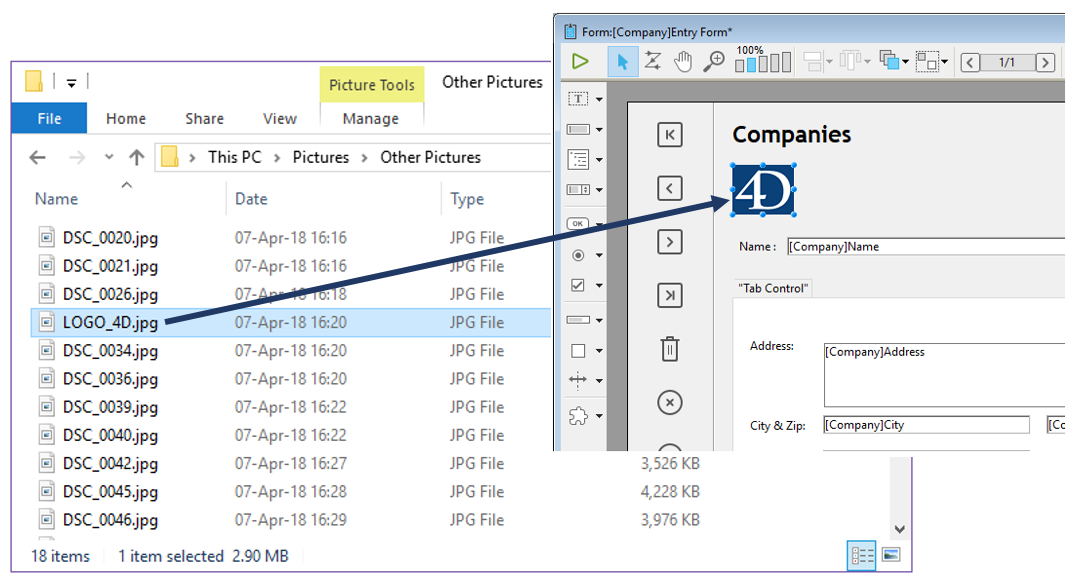Click the Pictures breadcrumb link

point(321,157)
